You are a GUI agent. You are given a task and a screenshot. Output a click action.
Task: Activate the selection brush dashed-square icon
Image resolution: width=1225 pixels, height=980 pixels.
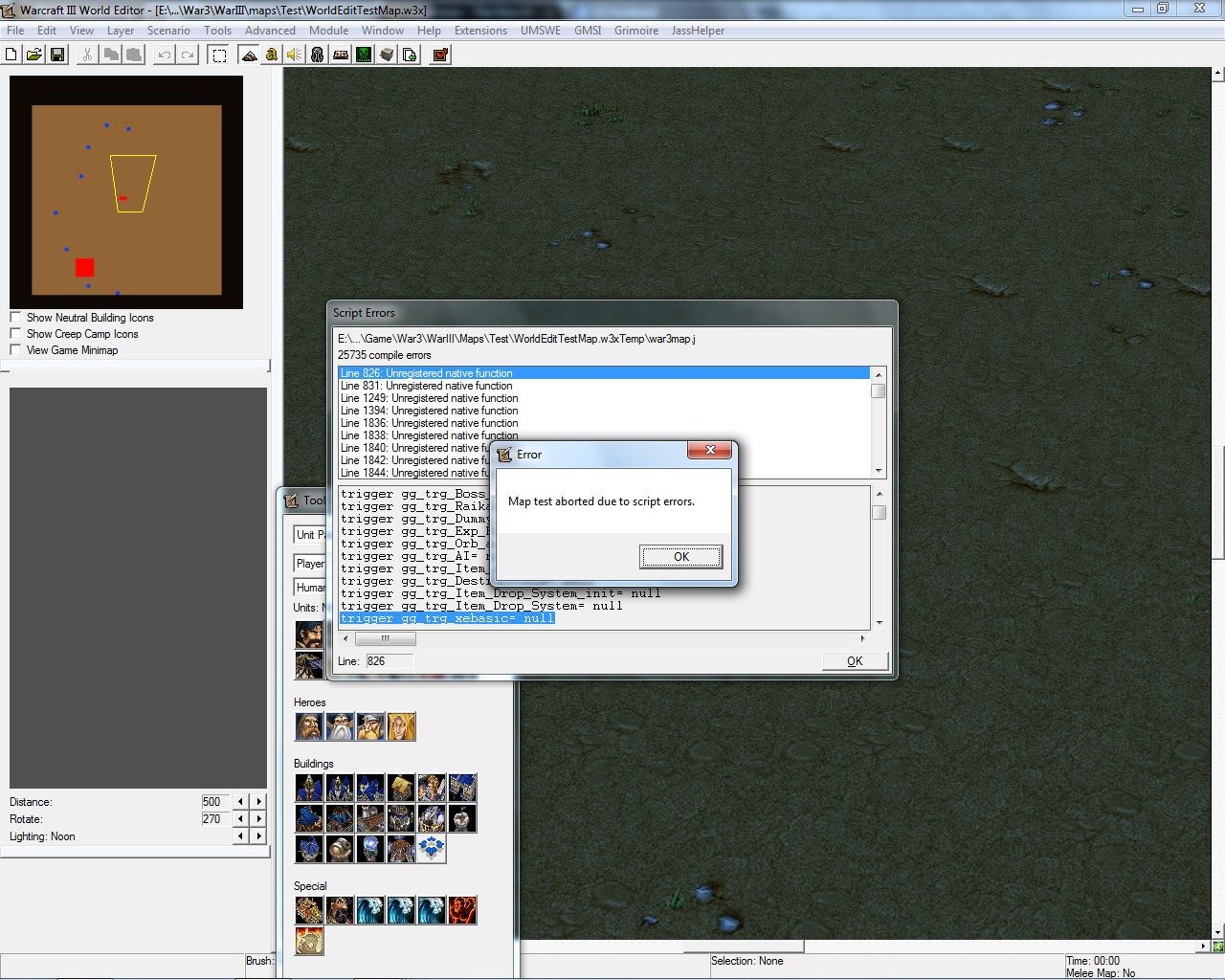coord(219,55)
